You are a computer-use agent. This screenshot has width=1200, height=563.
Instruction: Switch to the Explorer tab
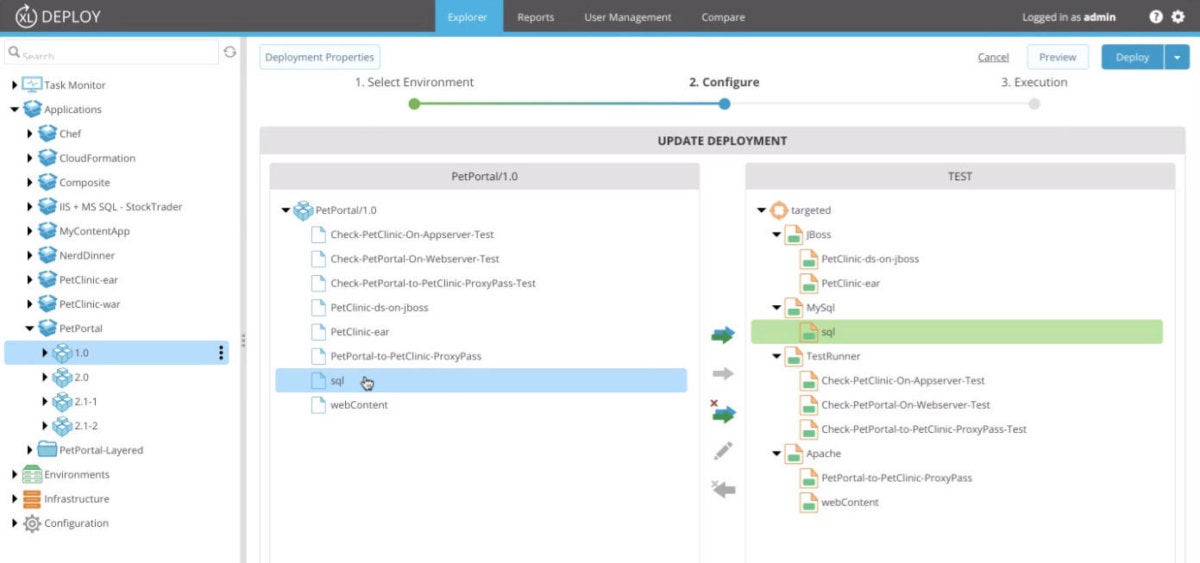(x=468, y=17)
